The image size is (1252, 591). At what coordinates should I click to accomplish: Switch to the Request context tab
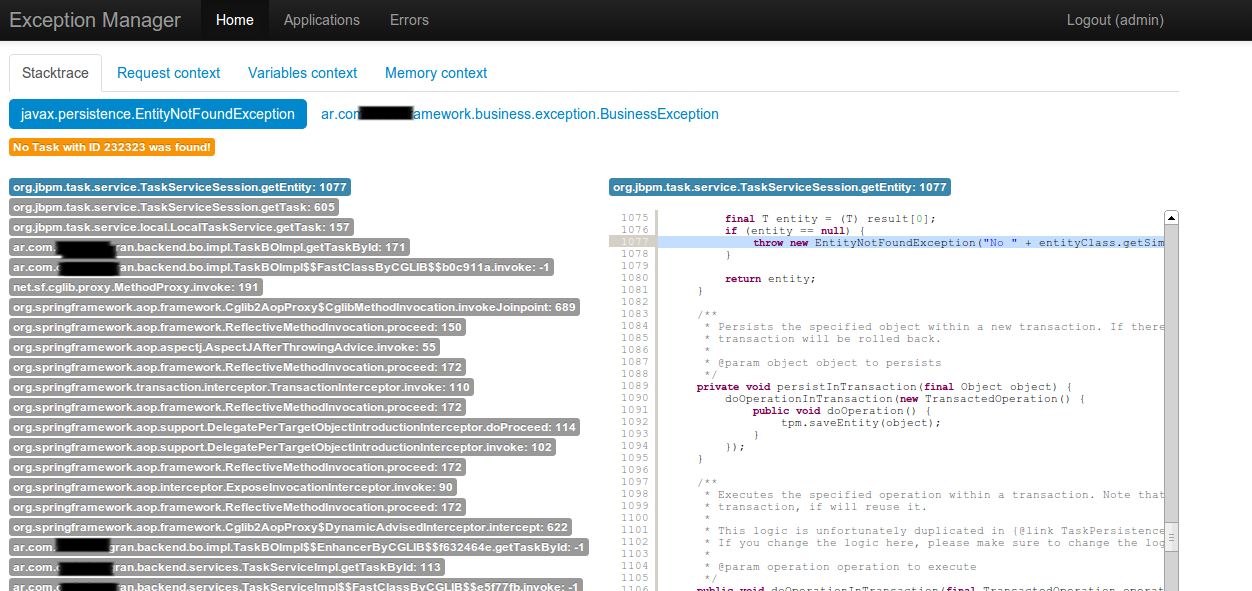point(169,73)
